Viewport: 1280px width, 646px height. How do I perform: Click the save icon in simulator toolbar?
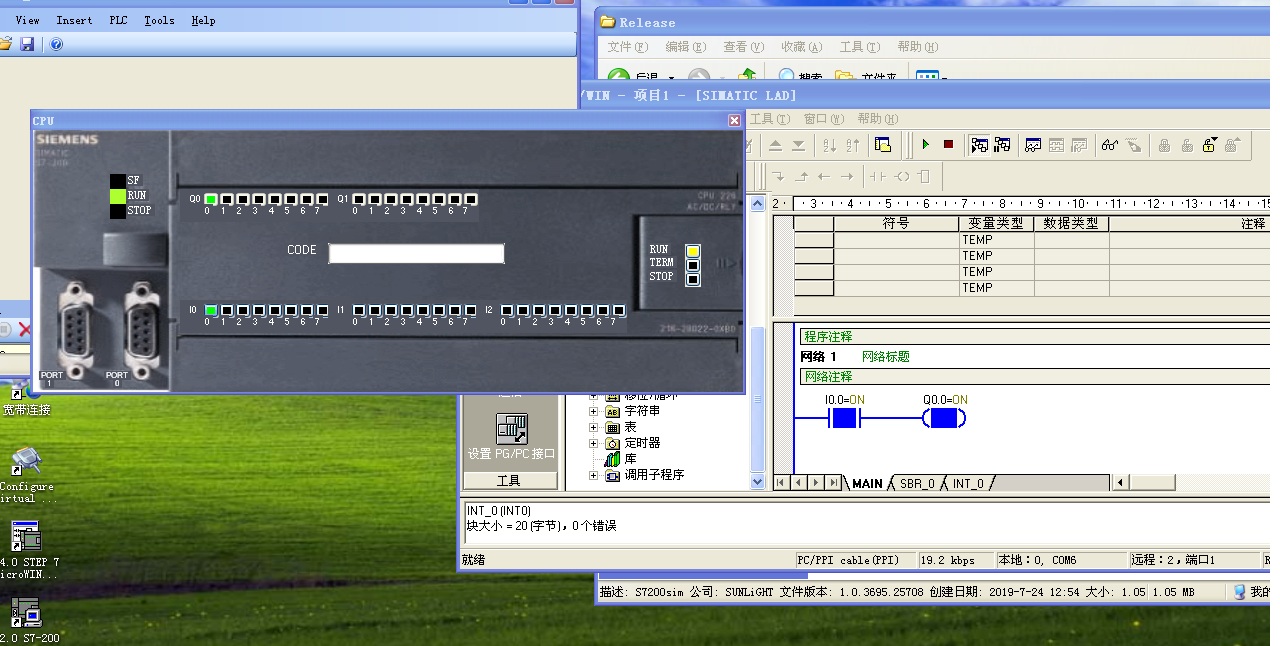[x=27, y=44]
